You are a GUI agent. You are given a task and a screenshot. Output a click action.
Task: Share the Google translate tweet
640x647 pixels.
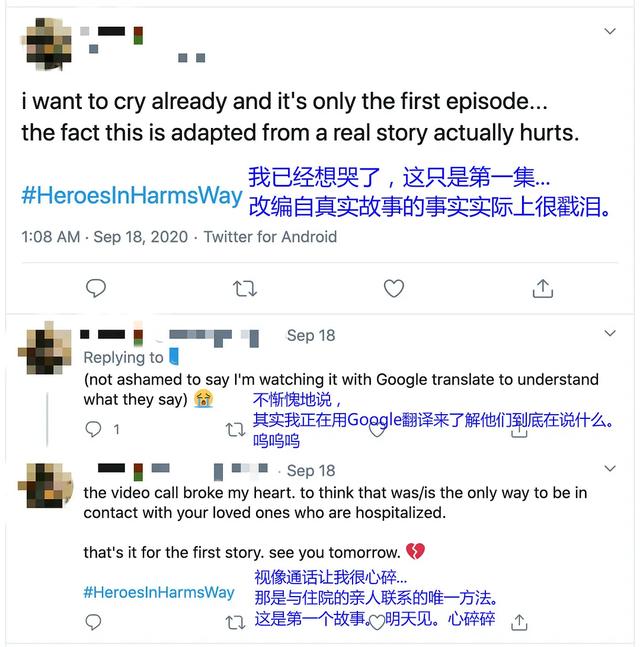point(519,430)
